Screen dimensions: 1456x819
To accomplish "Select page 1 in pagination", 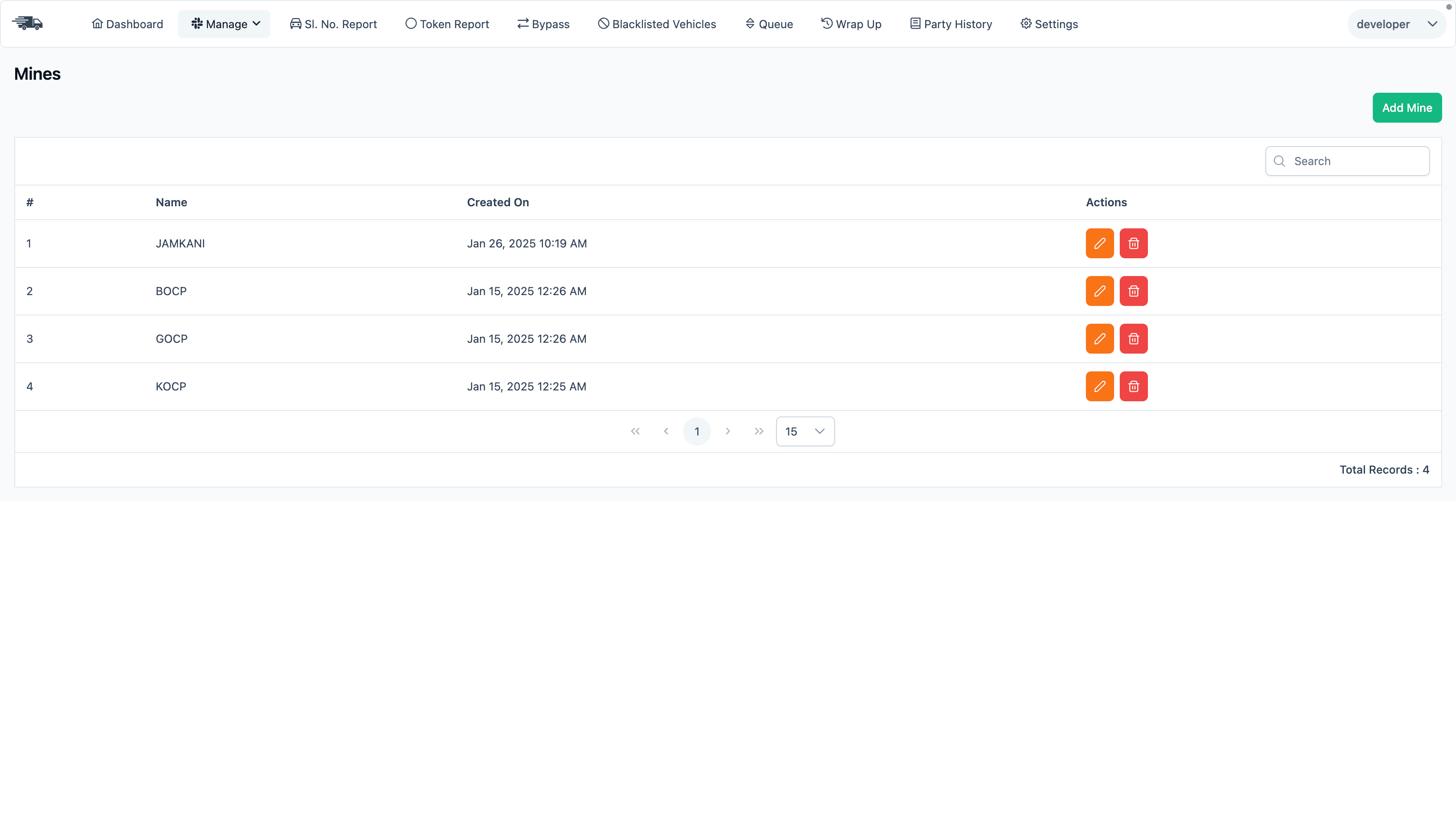I will (x=696, y=431).
